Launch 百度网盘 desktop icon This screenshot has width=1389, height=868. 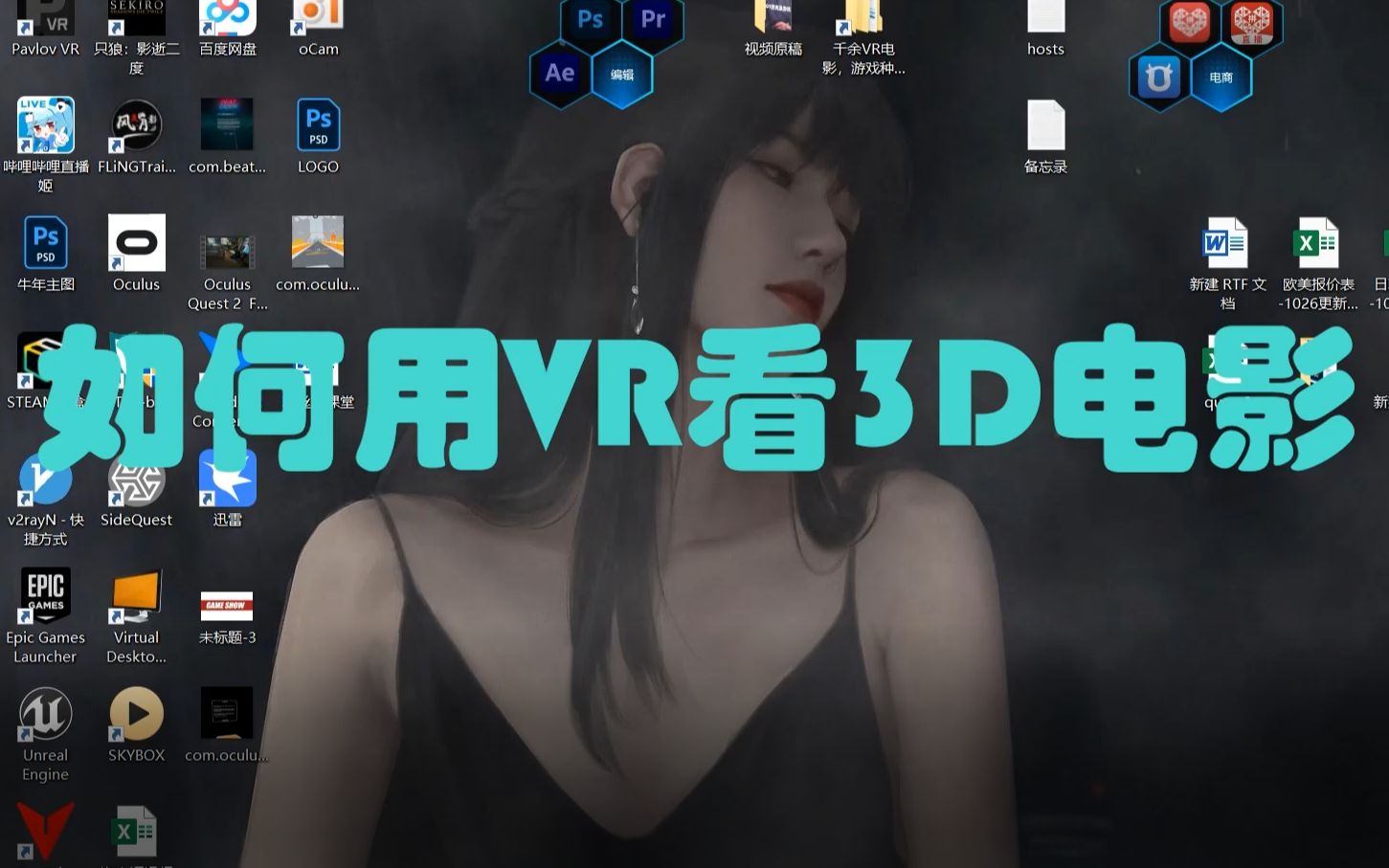[x=228, y=18]
